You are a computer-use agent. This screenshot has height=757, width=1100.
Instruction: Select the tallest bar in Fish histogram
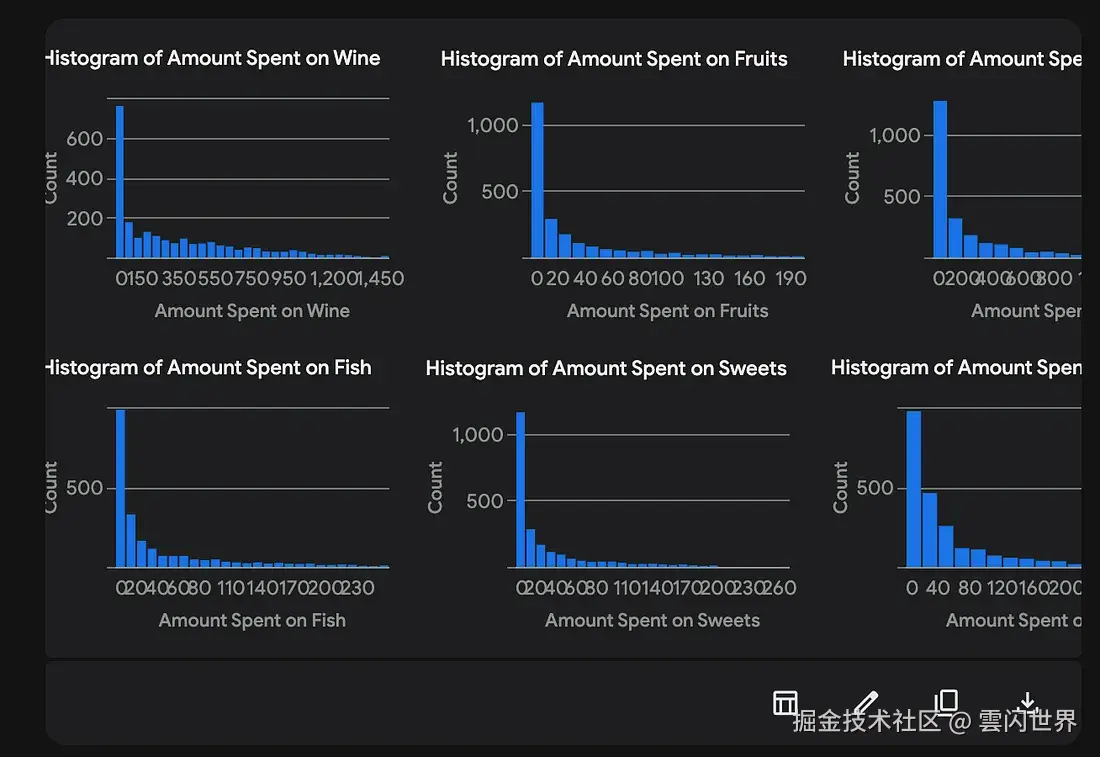[120, 488]
